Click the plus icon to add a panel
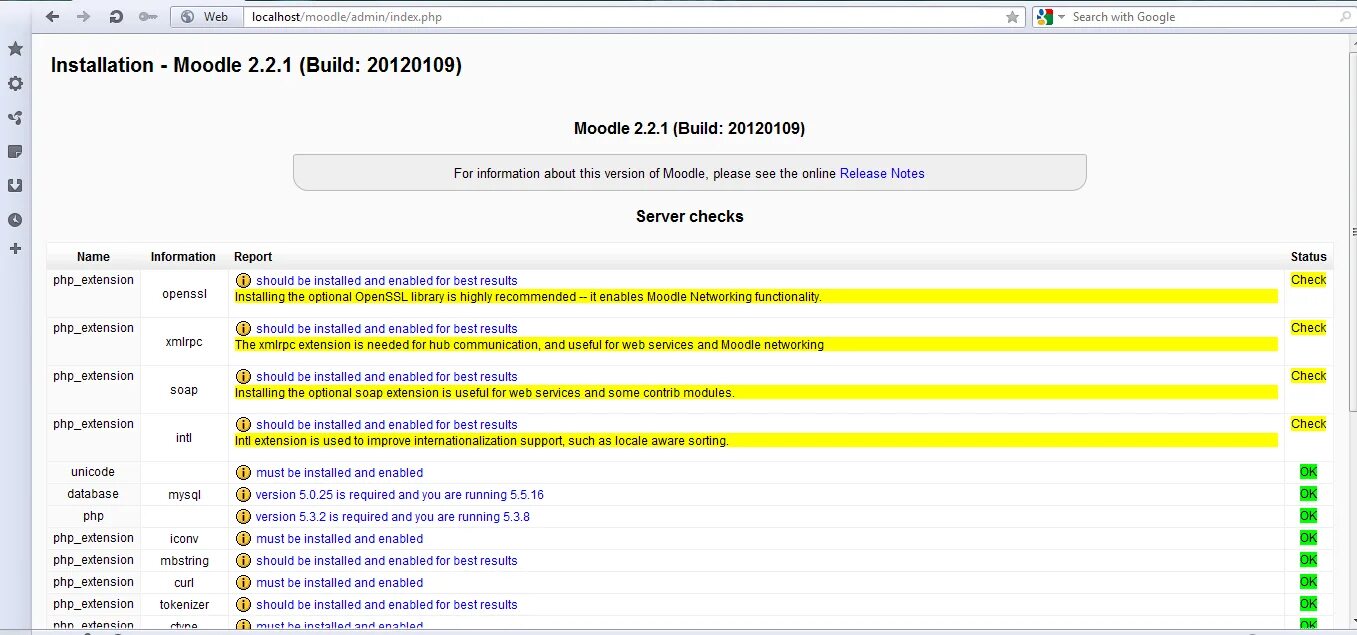Image resolution: width=1357 pixels, height=635 pixels. 15,248
